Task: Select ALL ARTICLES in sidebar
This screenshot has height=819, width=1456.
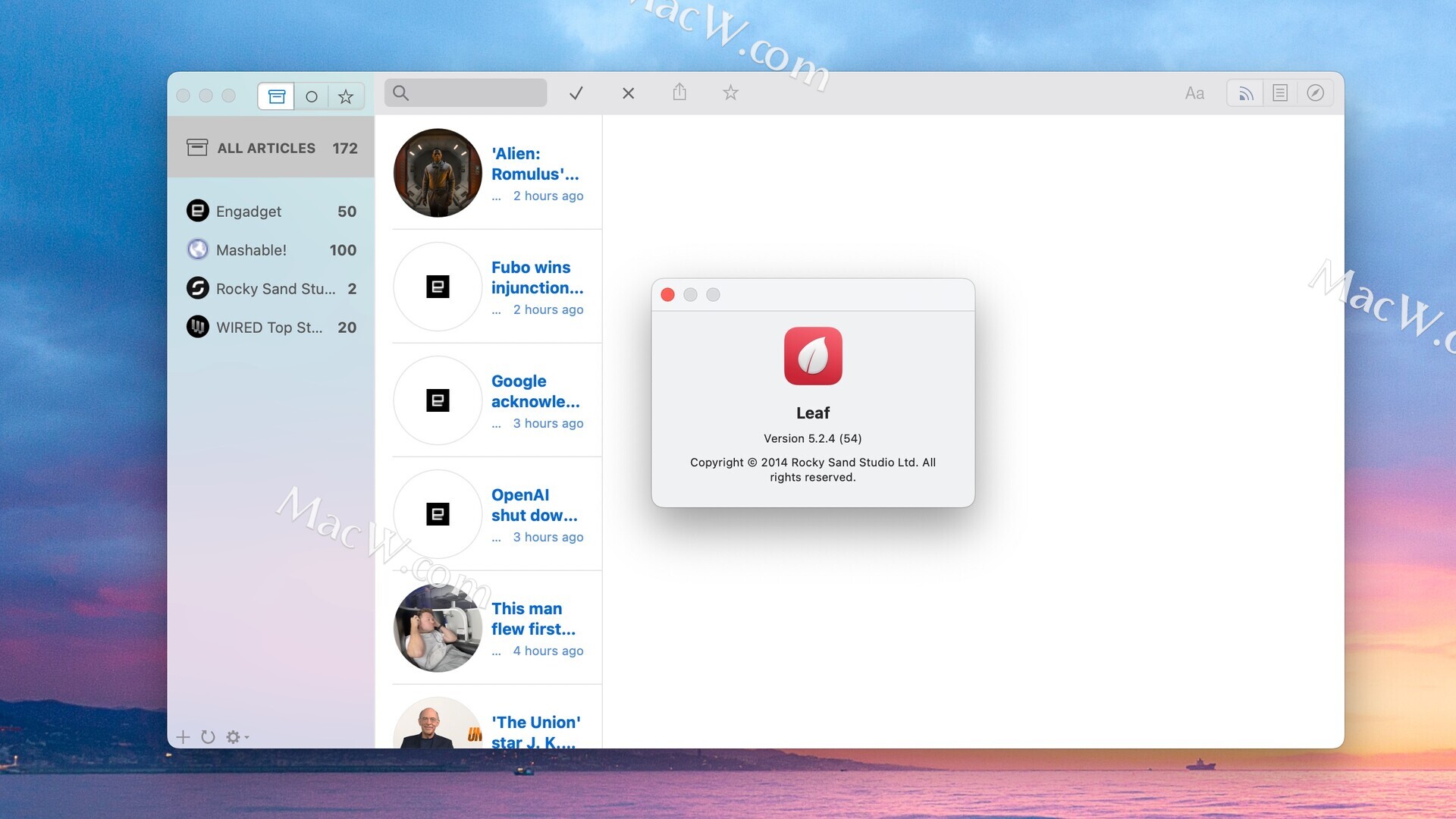Action: coord(271,148)
